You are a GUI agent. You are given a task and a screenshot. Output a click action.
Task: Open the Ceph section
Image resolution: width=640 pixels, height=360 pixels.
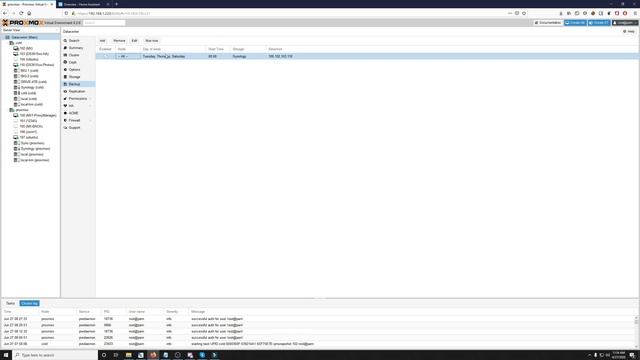coord(72,62)
